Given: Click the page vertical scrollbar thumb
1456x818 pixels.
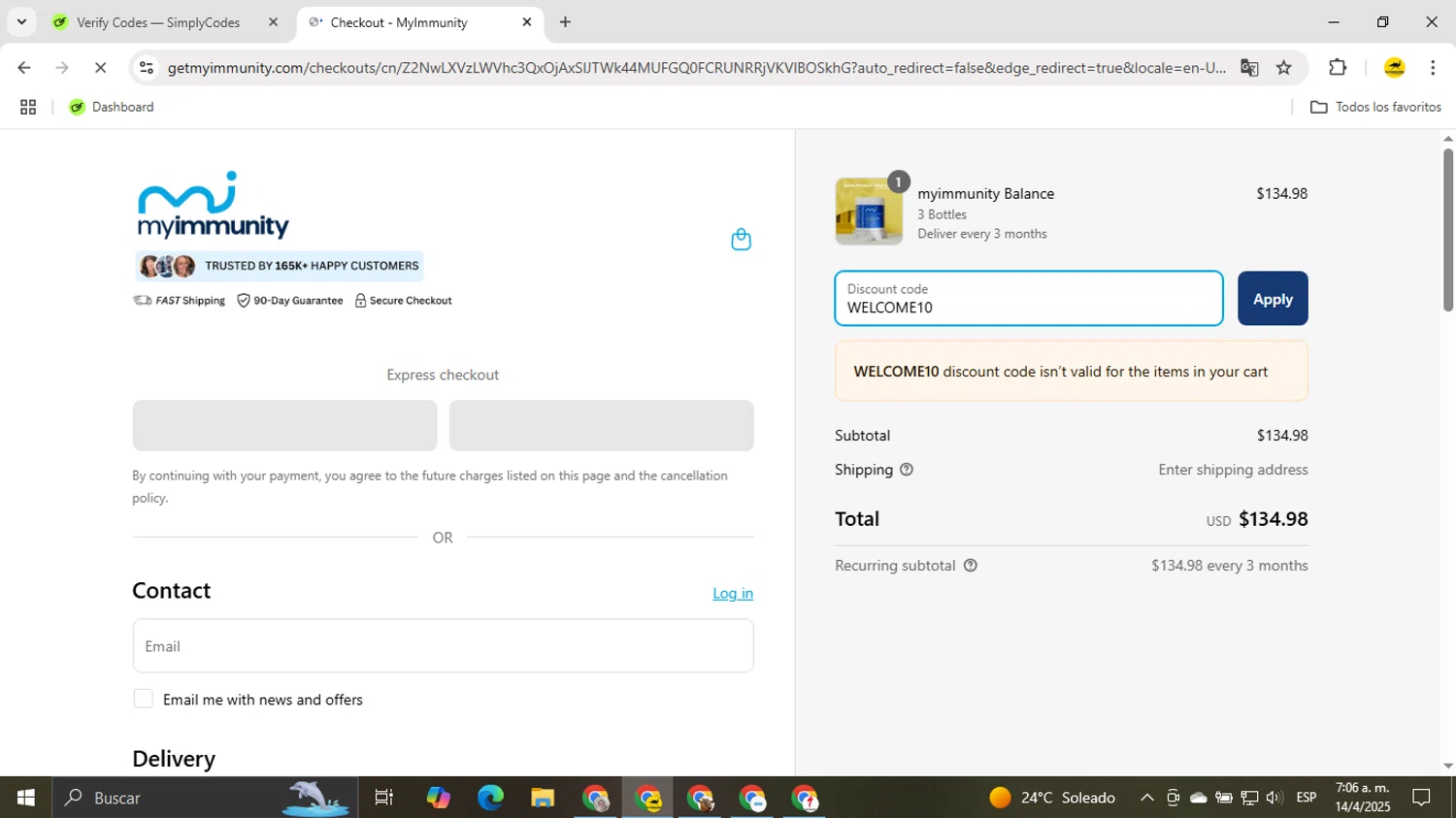Looking at the screenshot, I should click(x=1447, y=230).
